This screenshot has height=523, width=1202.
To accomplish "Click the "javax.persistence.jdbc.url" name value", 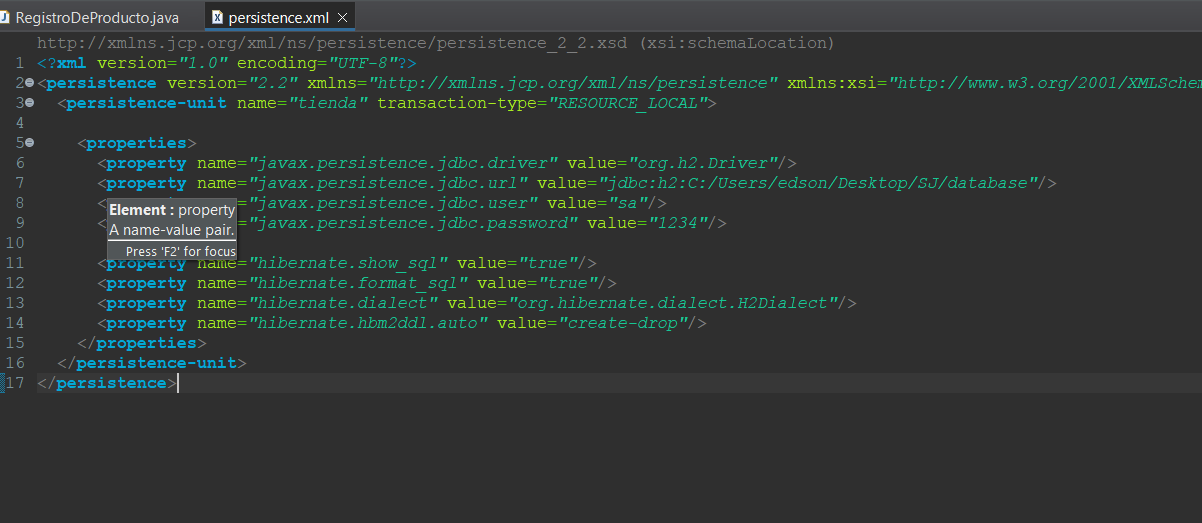I will pos(388,183).
